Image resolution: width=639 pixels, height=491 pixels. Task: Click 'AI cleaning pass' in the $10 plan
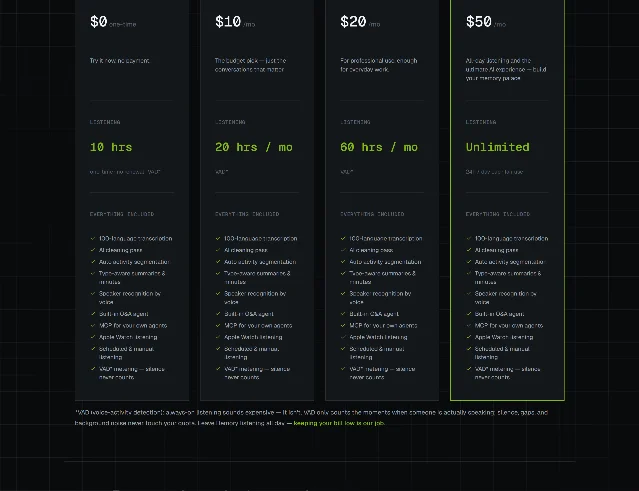pos(246,250)
